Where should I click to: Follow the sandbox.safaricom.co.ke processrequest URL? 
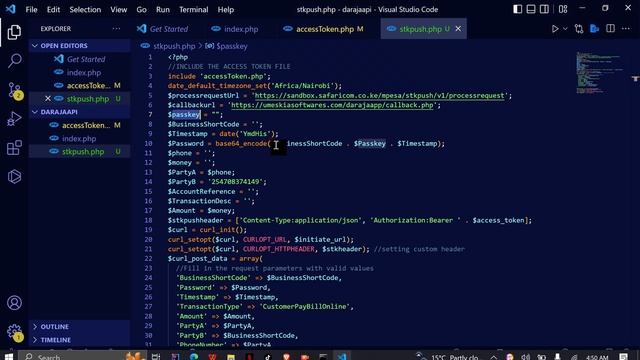(x=380, y=96)
